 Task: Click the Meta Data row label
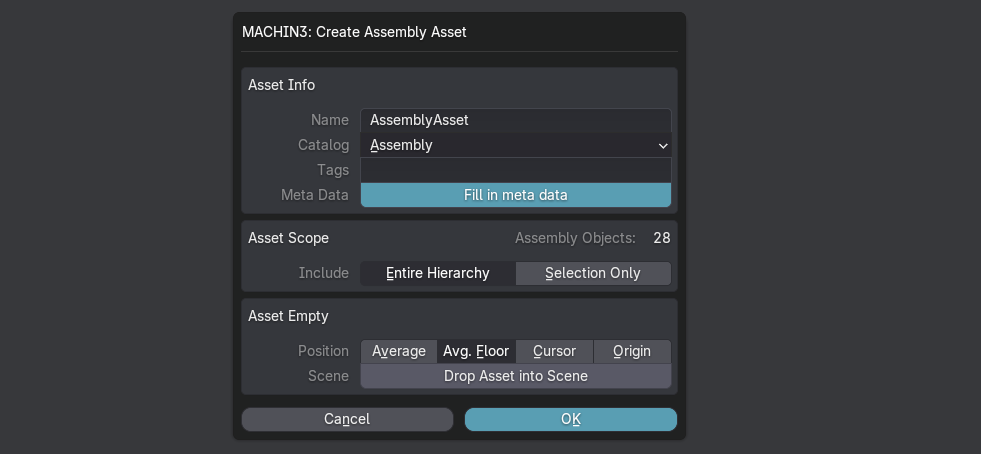[x=314, y=195]
